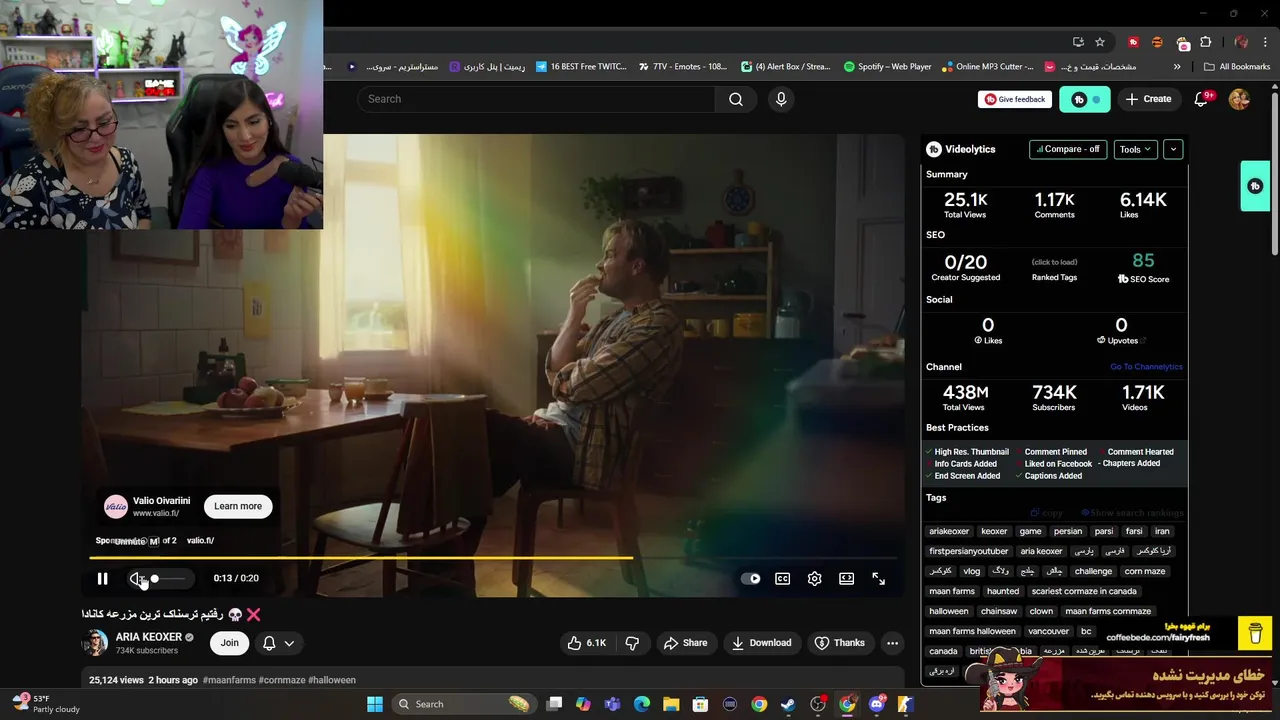Focus the YouTube search field
The width and height of the screenshot is (1280, 720).
pyautogui.click(x=535, y=99)
